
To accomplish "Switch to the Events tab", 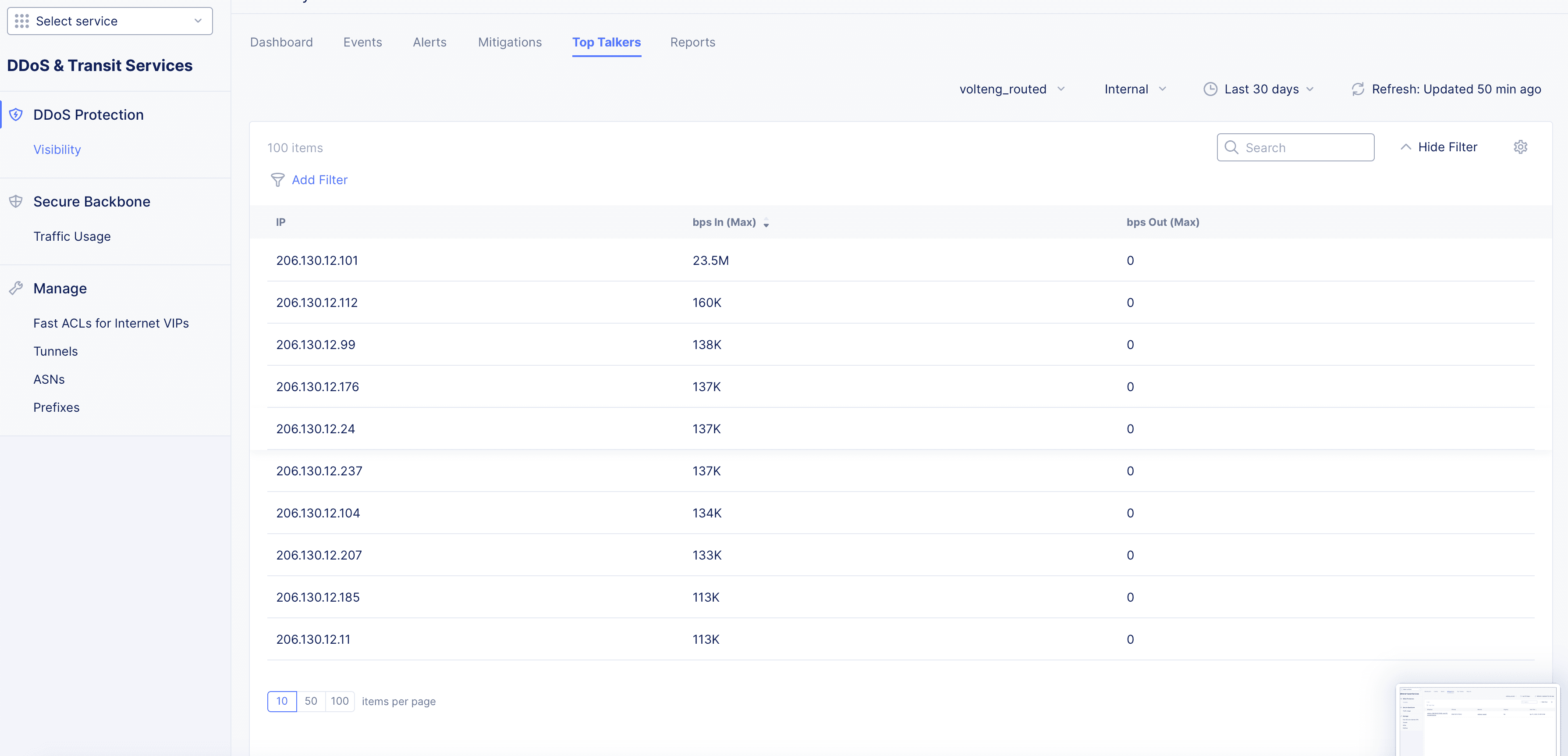I will coord(363,42).
